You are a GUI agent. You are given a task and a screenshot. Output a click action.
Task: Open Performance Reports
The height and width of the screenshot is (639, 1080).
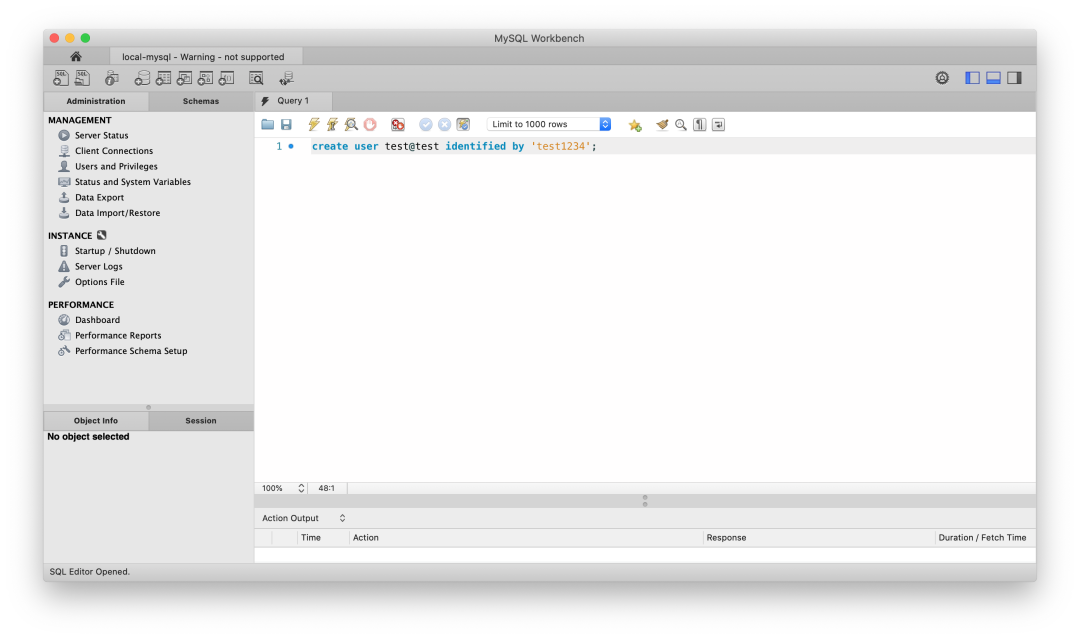[118, 335]
